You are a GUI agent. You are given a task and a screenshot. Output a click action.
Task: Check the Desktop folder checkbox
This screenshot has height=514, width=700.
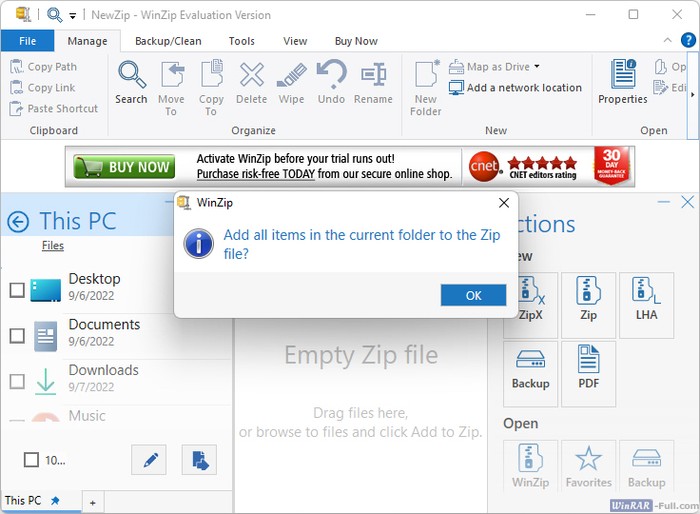coord(17,290)
